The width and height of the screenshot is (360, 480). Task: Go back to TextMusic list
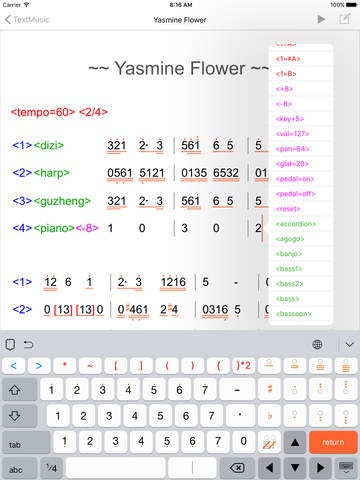coord(27,19)
